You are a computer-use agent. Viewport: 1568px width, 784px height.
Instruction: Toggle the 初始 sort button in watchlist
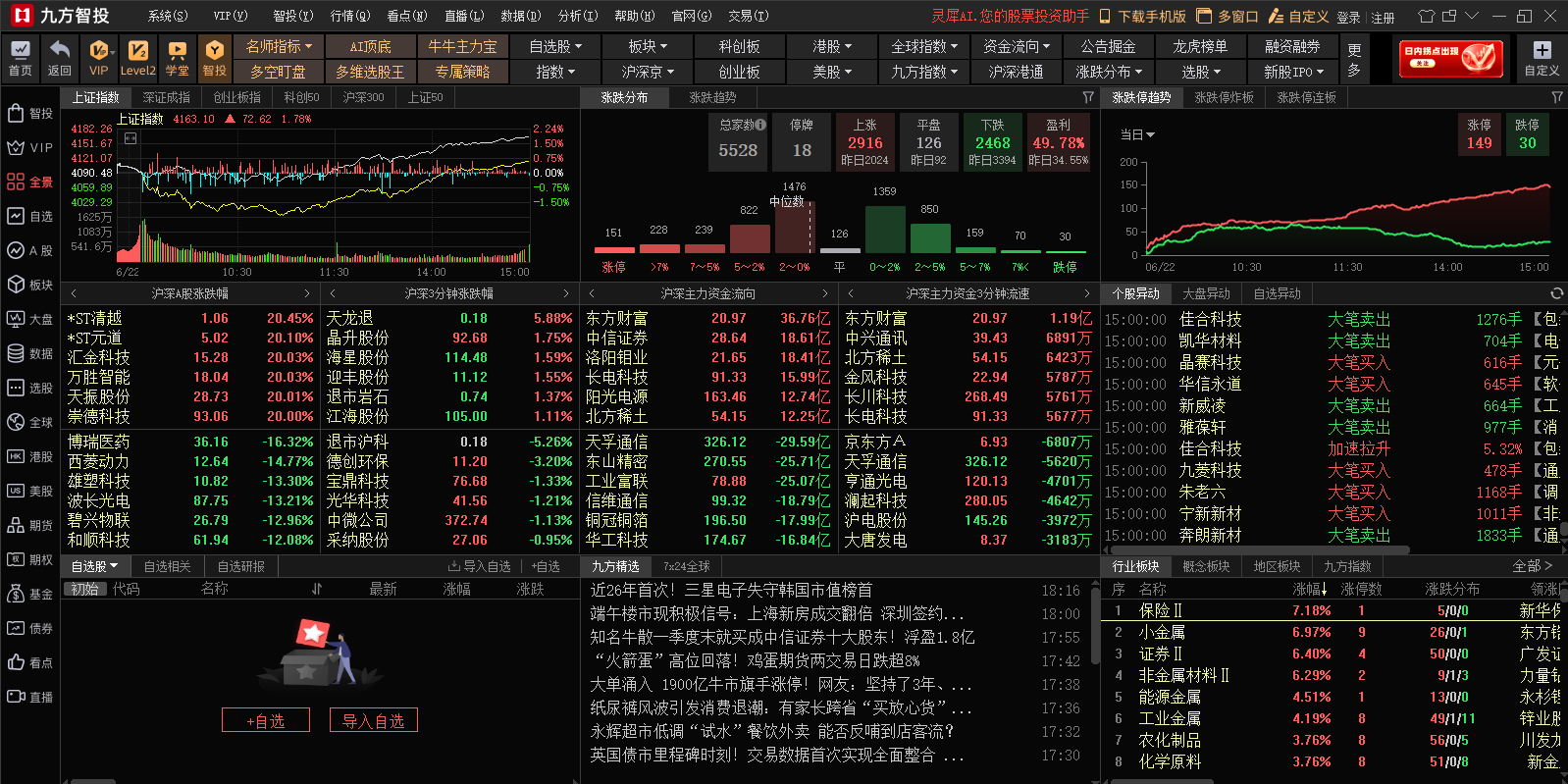[x=85, y=589]
